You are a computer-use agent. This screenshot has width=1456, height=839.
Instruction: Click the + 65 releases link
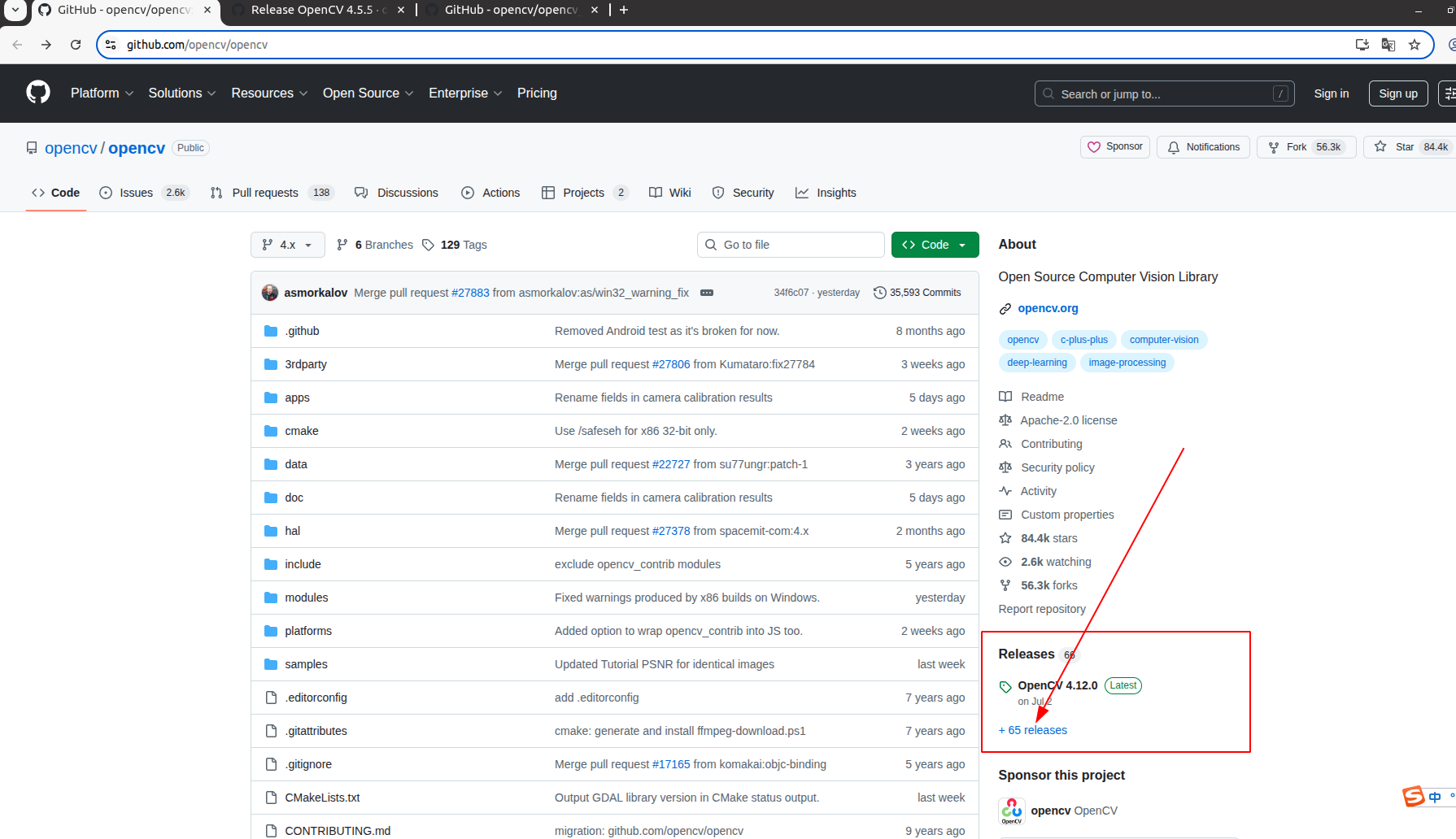(x=1033, y=730)
